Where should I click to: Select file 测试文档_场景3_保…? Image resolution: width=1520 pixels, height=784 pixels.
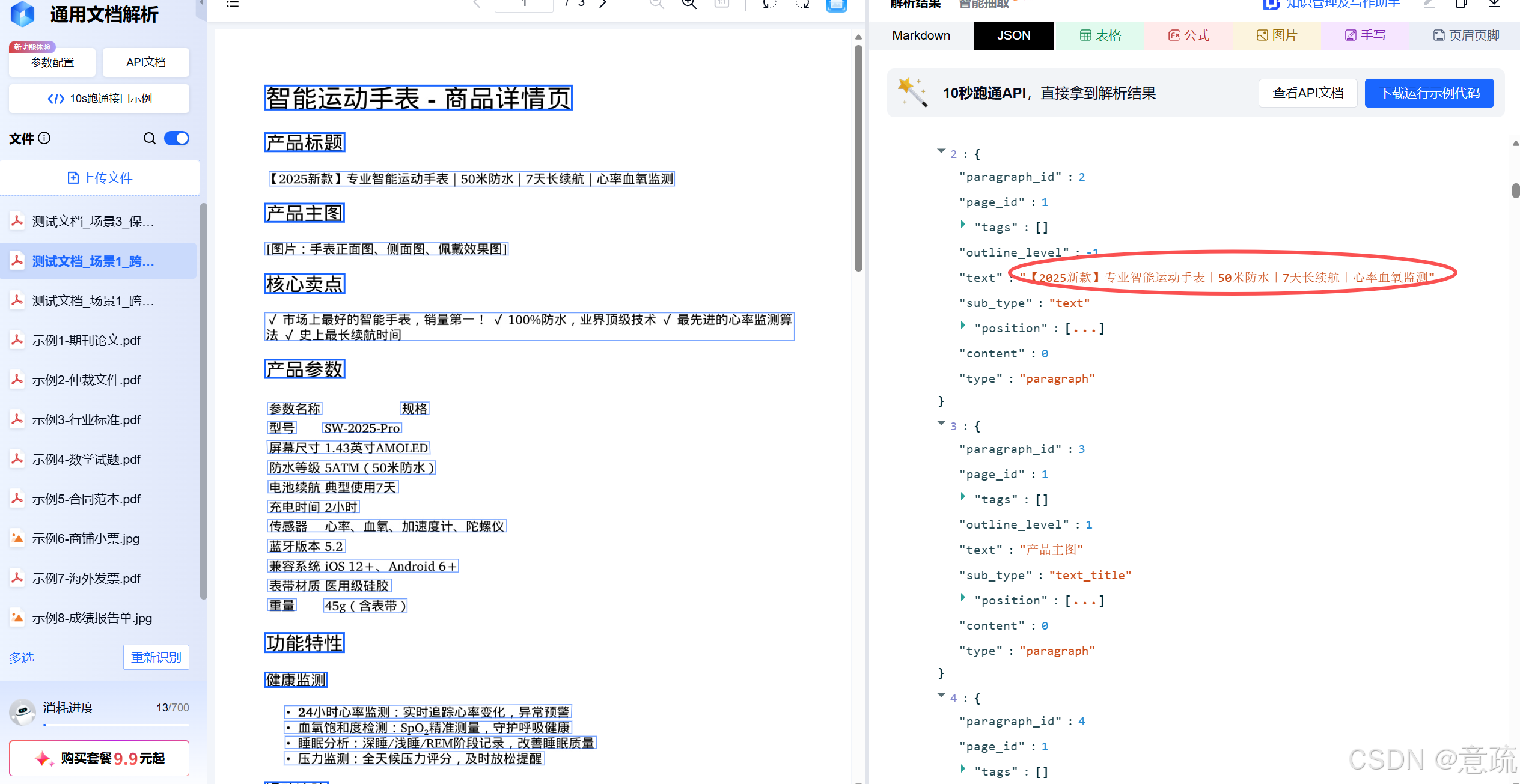click(99, 222)
